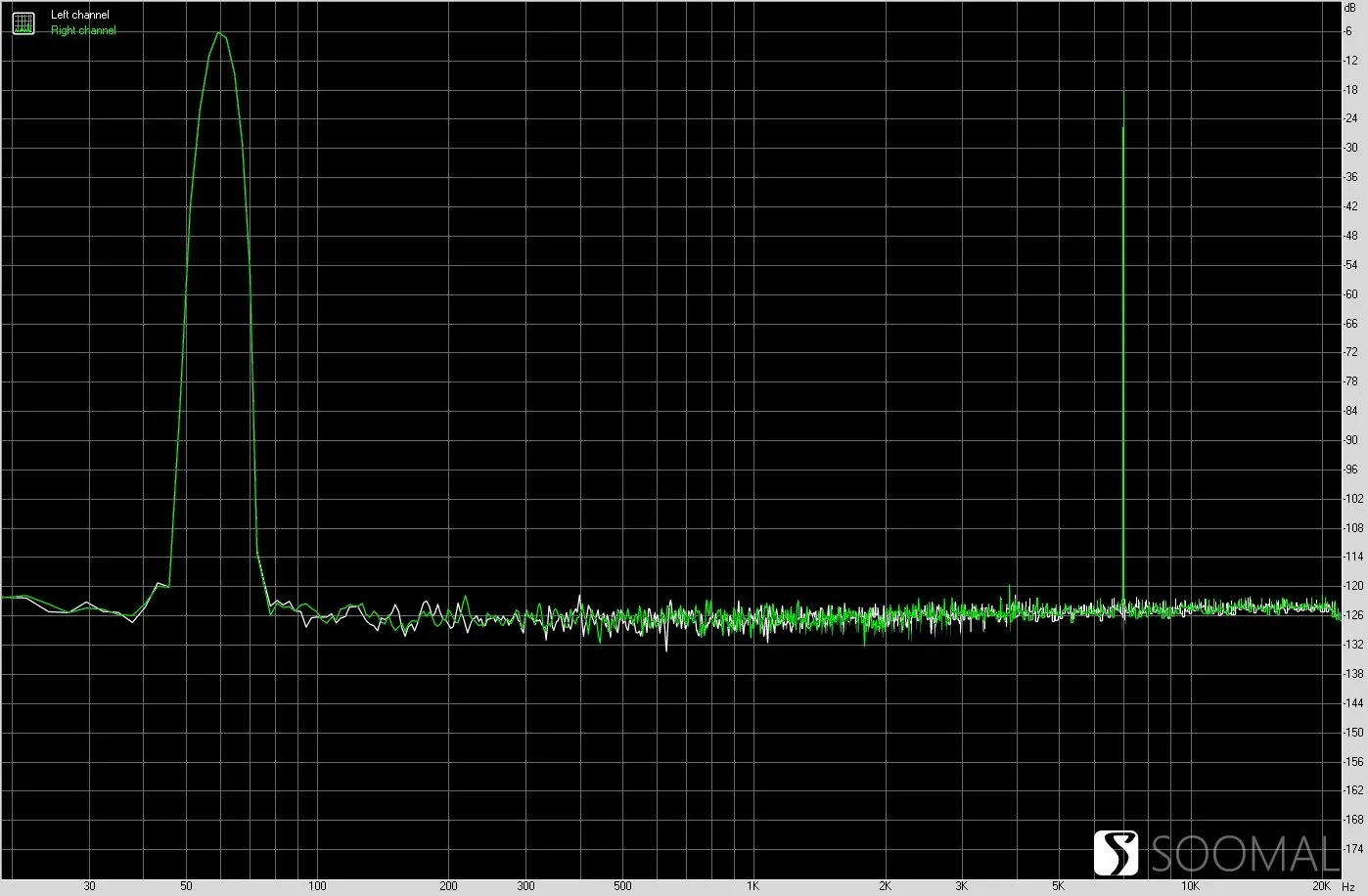Select the "Left channel" legend label
The height and width of the screenshot is (896, 1368).
[x=80, y=16]
